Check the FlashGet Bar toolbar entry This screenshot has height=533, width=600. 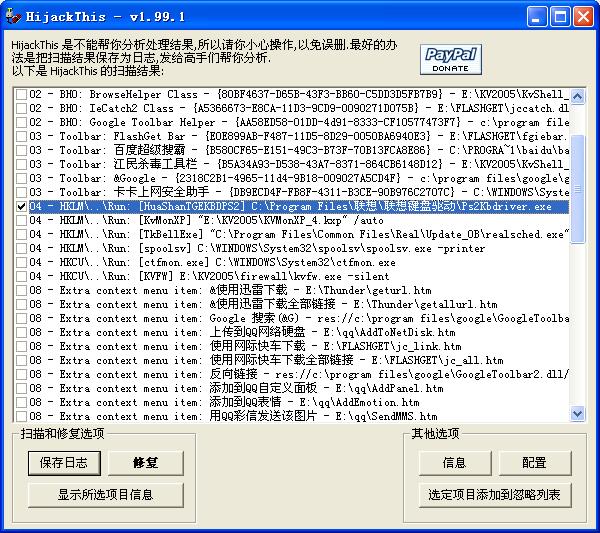pyautogui.click(x=21, y=136)
